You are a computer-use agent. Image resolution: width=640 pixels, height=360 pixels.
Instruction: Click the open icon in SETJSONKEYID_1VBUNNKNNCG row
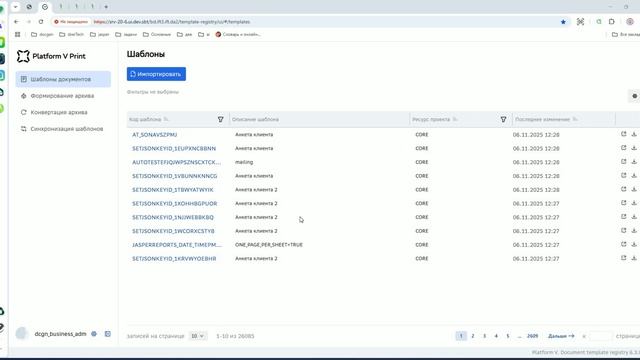coord(623,176)
